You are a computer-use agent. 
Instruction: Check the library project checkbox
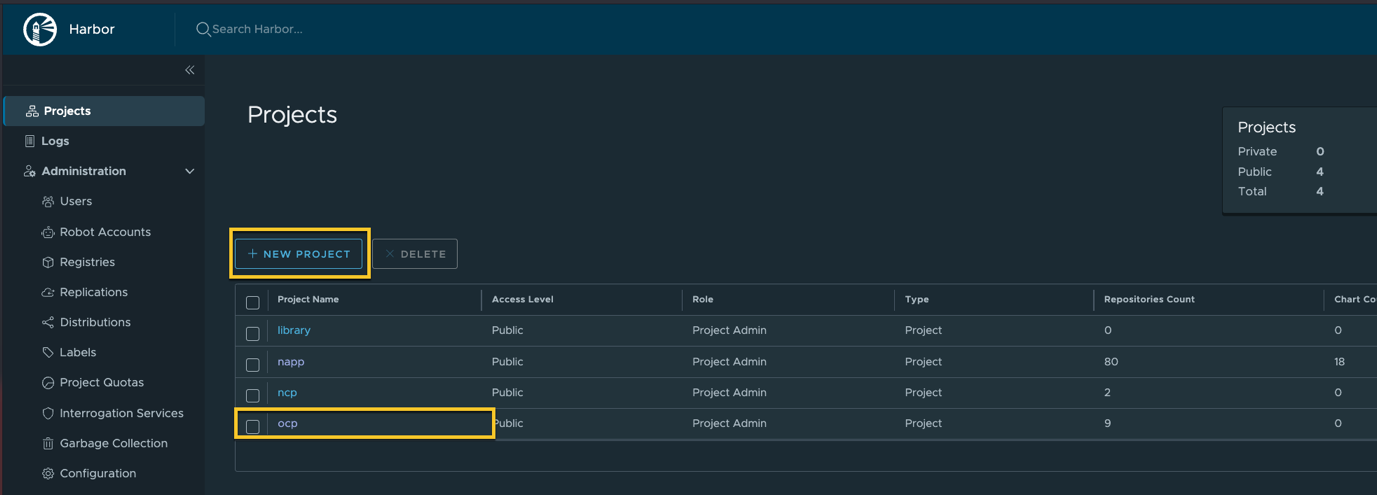tap(253, 333)
